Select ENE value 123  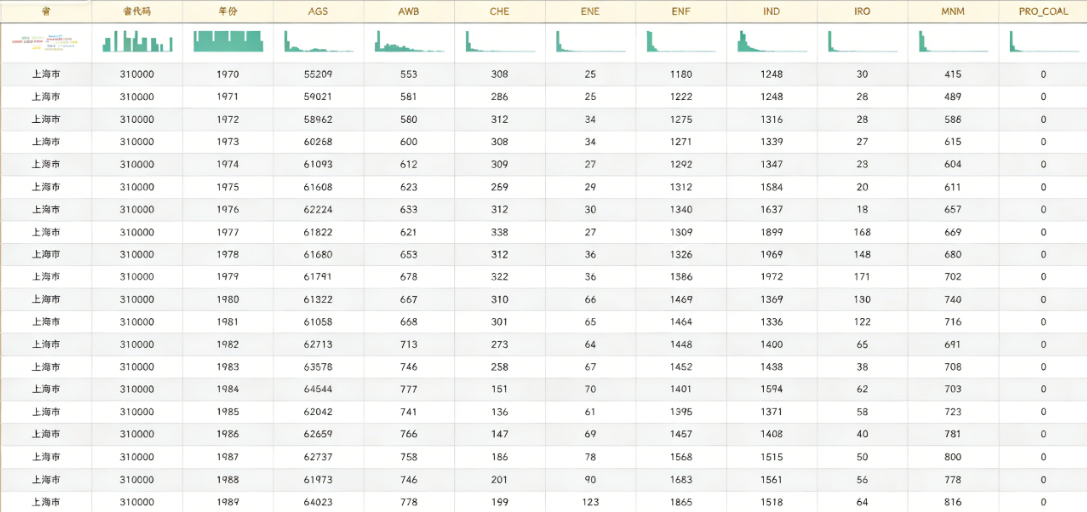[x=590, y=502]
